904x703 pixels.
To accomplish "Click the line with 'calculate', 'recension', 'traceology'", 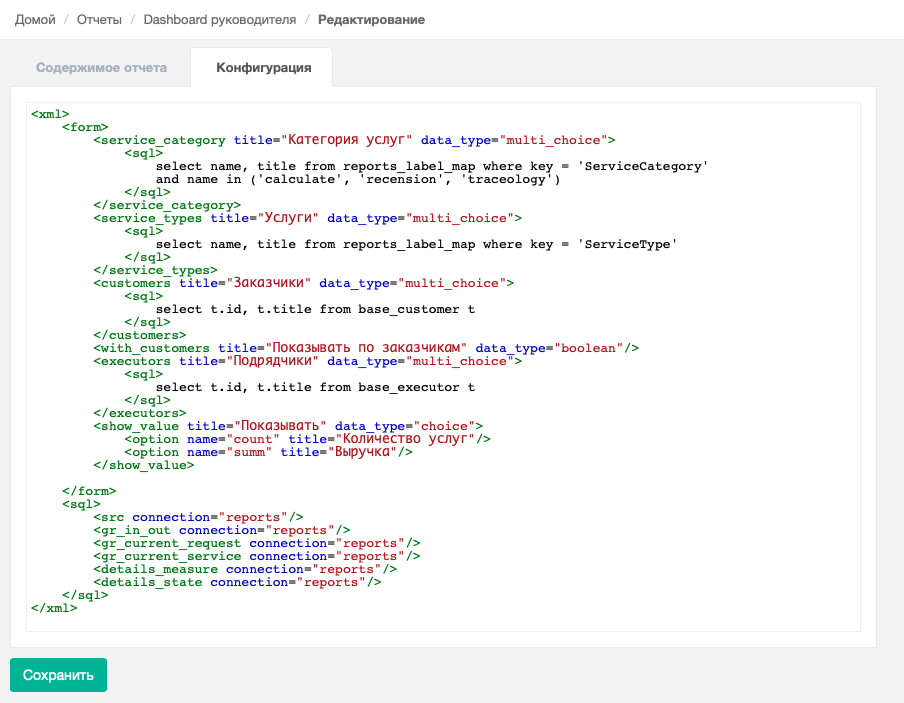I will click(357, 179).
